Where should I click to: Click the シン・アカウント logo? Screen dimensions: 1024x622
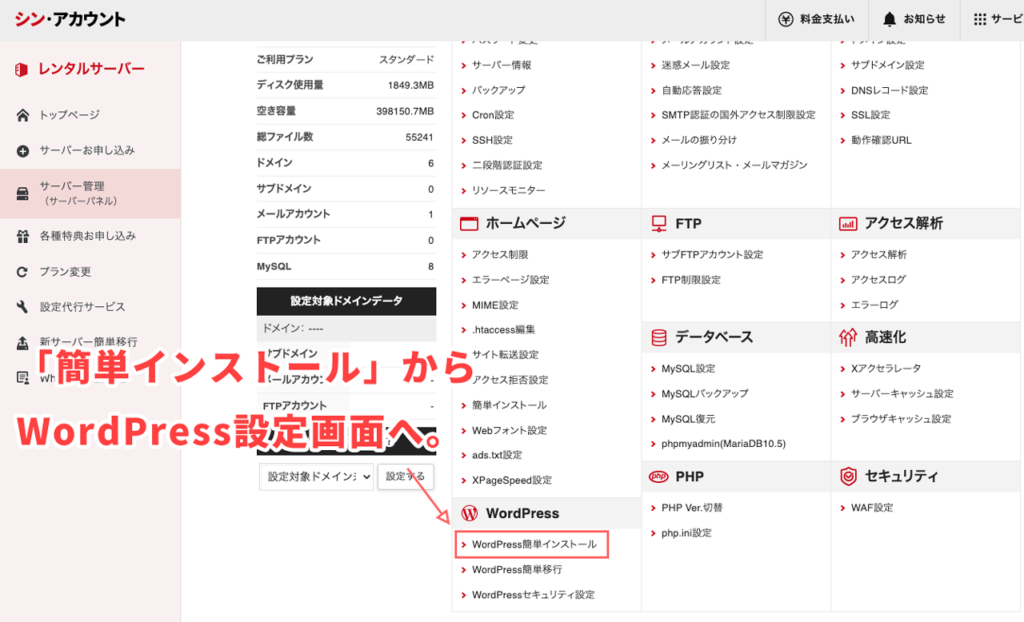coord(70,20)
